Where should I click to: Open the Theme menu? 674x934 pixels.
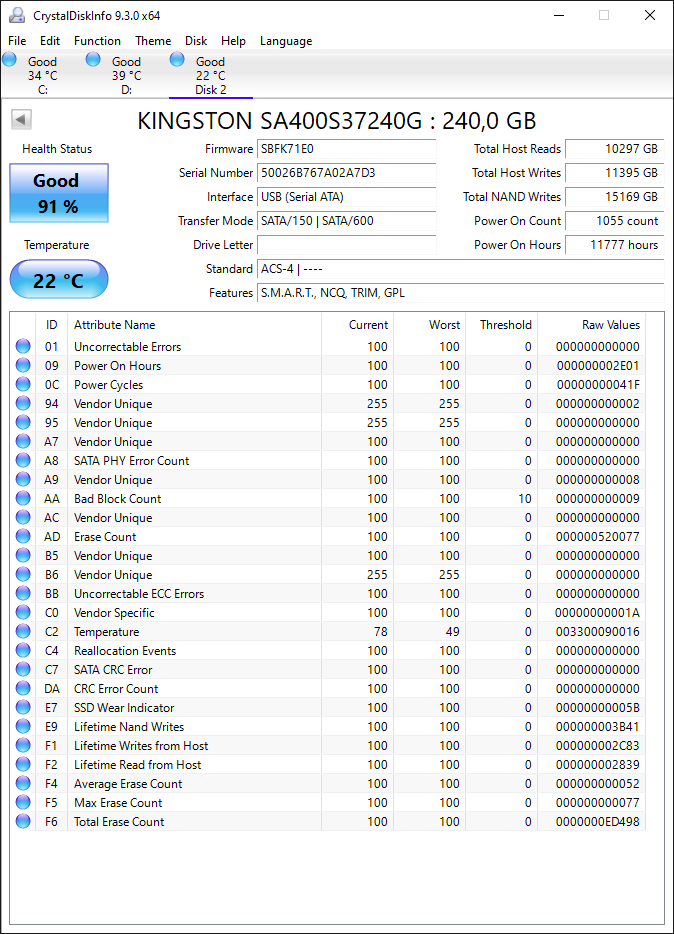[153, 41]
